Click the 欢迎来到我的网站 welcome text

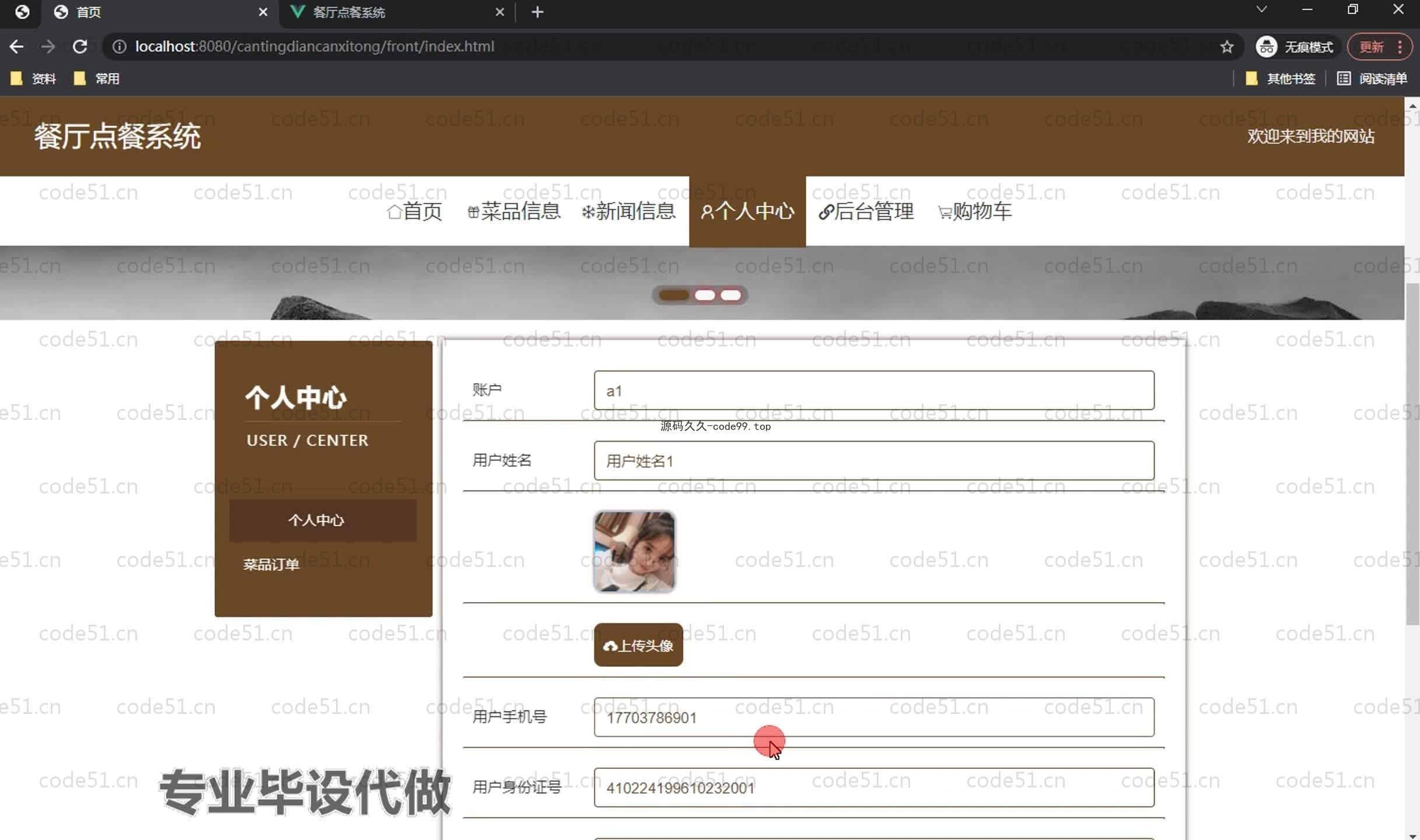[1311, 136]
